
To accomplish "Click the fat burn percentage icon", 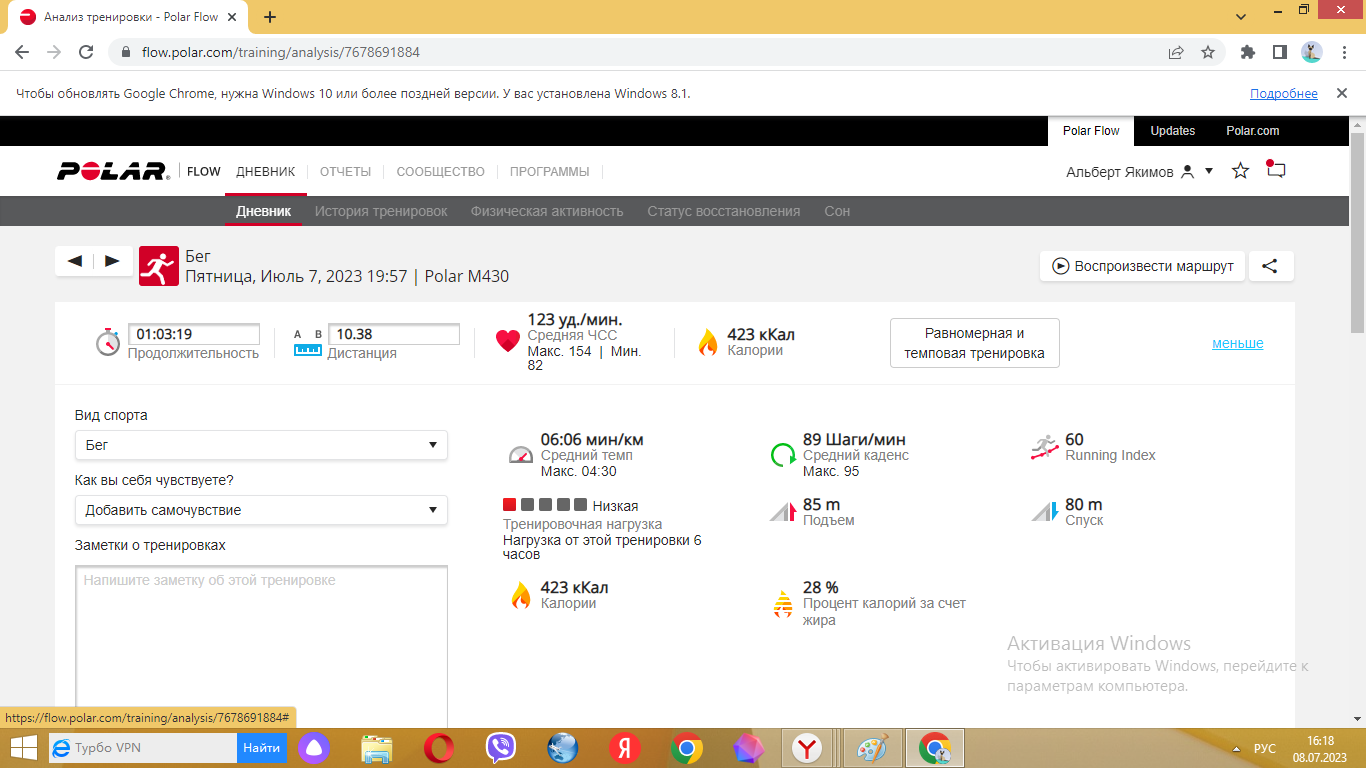I will (783, 603).
